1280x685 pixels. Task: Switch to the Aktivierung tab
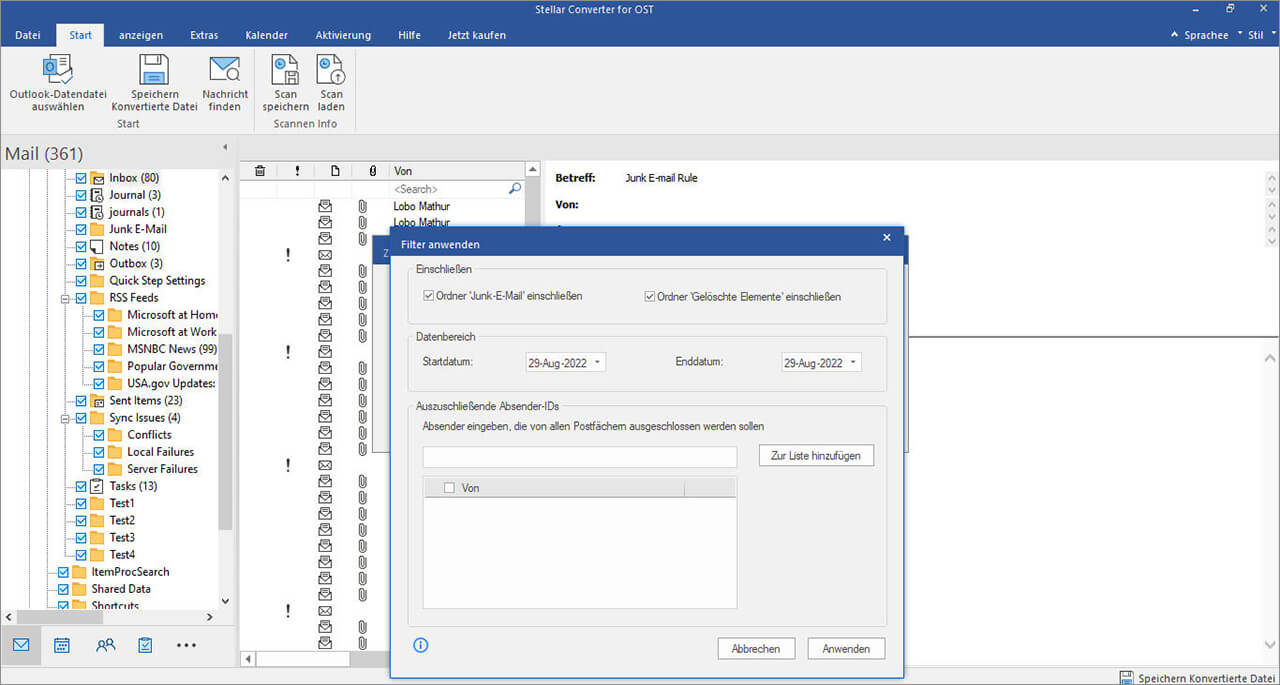(343, 35)
